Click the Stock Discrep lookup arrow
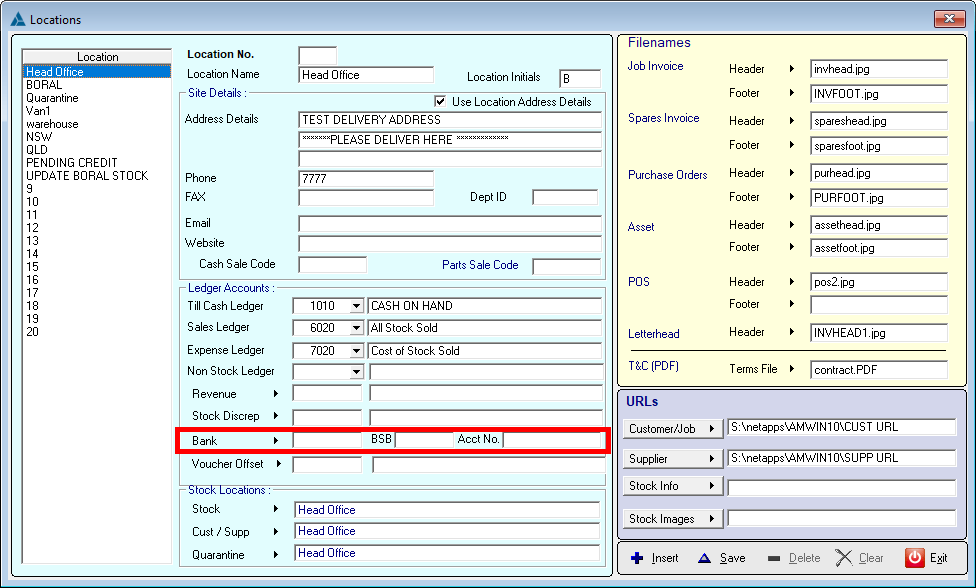 (275, 416)
